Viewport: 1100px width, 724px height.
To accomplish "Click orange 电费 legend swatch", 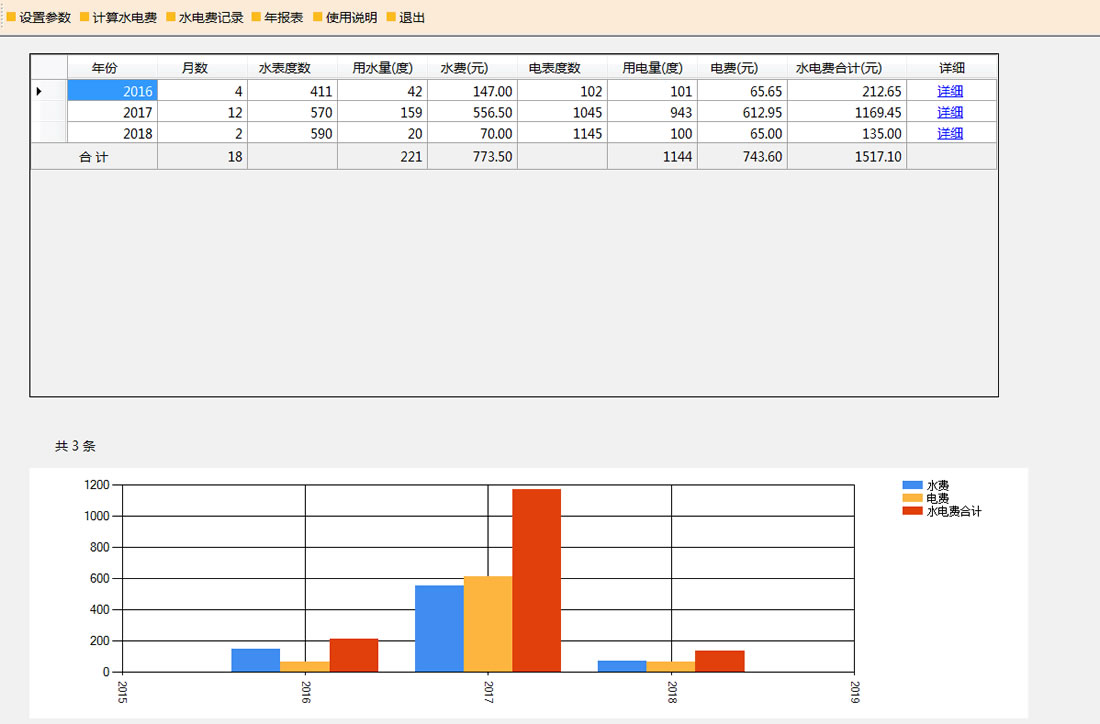I will (912, 498).
